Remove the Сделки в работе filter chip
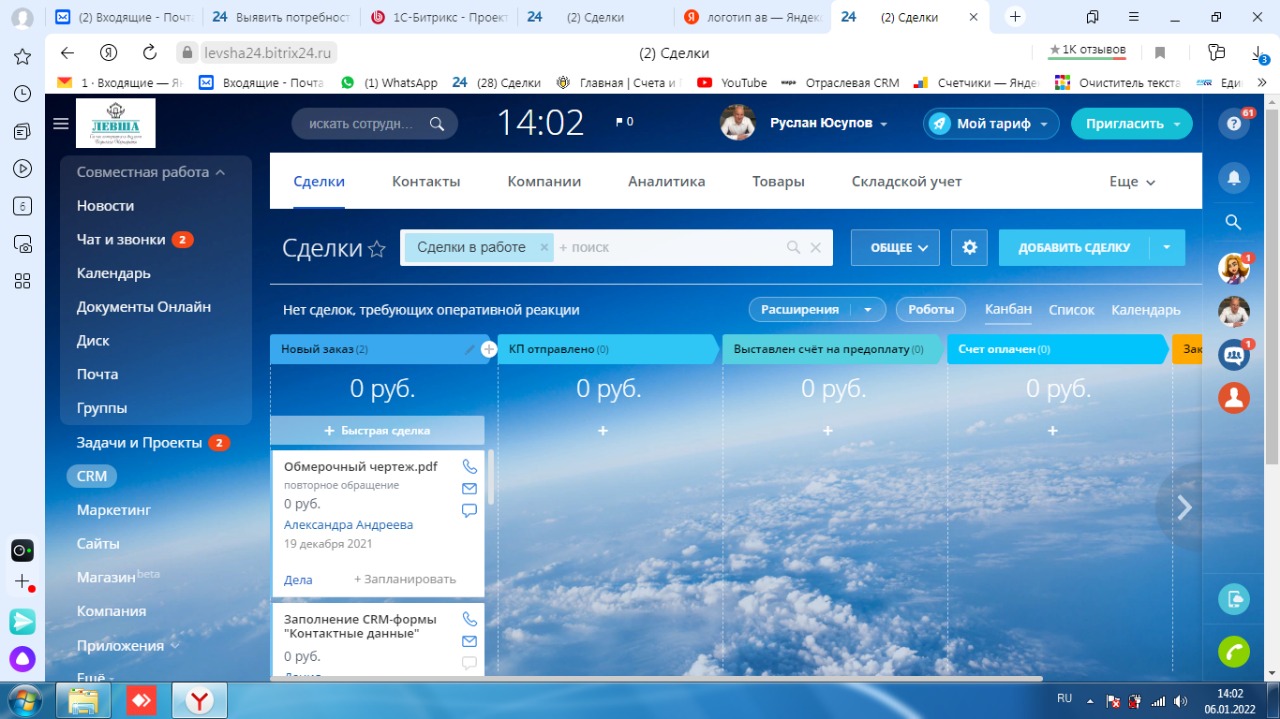 pos(544,247)
